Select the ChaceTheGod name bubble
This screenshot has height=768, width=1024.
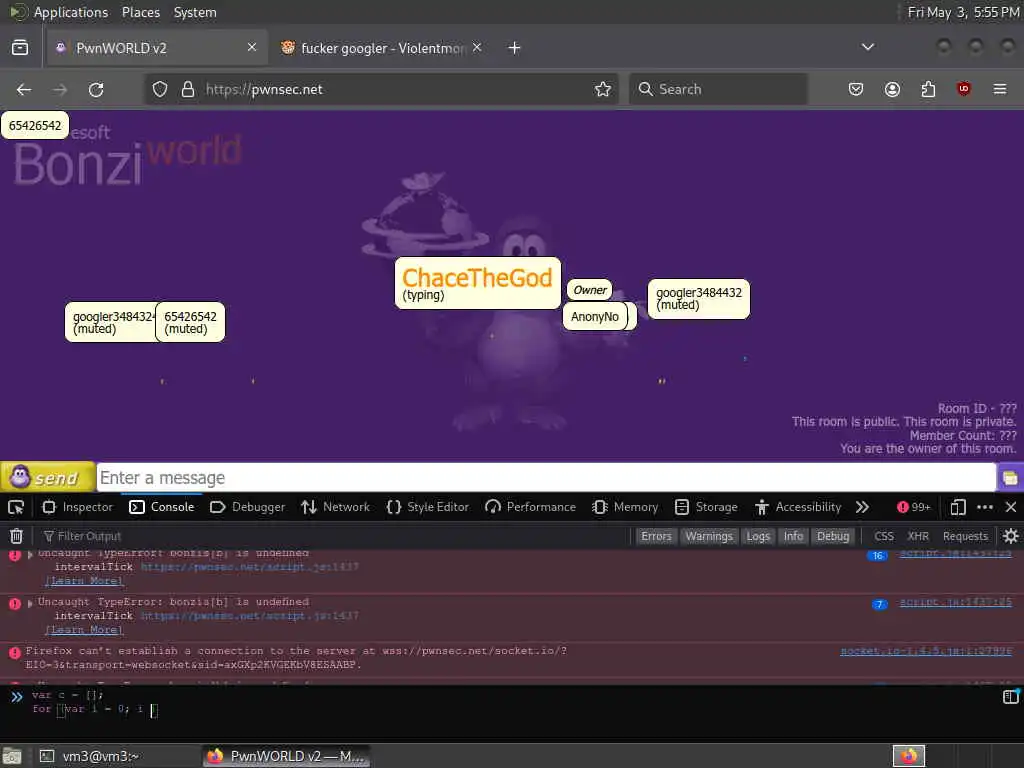pyautogui.click(x=477, y=283)
